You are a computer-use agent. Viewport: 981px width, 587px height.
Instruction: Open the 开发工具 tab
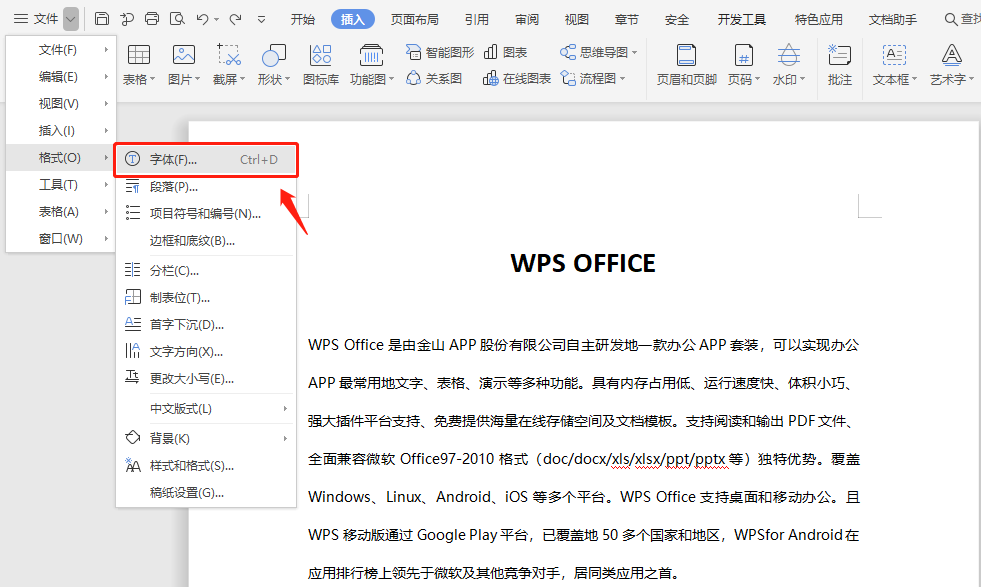[x=742, y=19]
